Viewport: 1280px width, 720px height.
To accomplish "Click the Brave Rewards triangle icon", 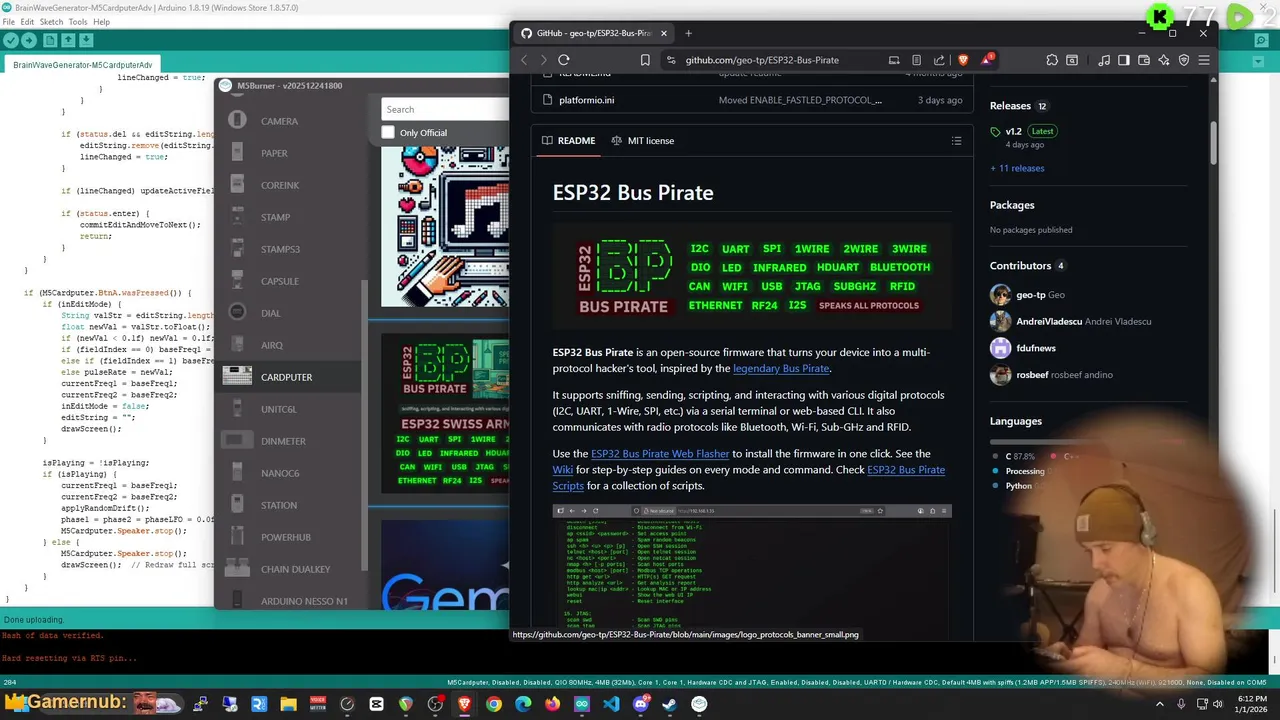I will click(x=986, y=60).
